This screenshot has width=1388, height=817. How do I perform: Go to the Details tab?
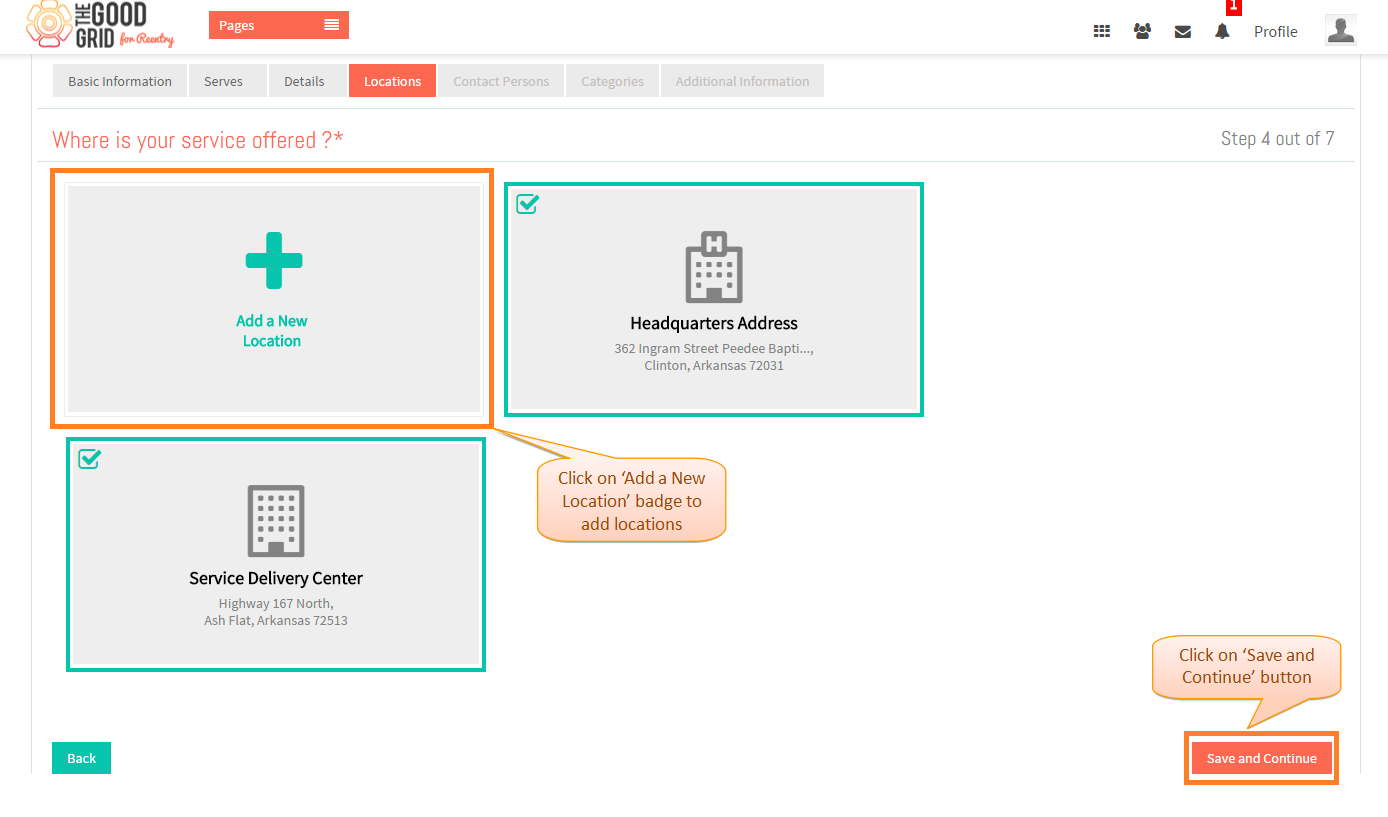pyautogui.click(x=304, y=81)
